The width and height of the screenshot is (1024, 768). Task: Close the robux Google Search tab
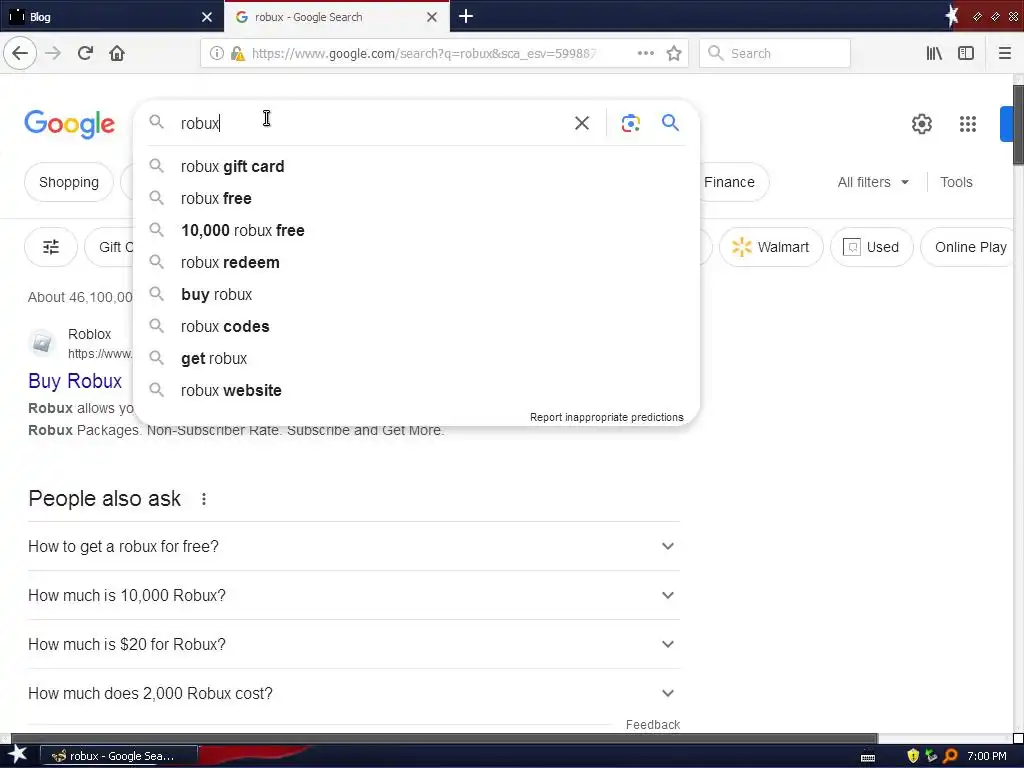coord(432,17)
